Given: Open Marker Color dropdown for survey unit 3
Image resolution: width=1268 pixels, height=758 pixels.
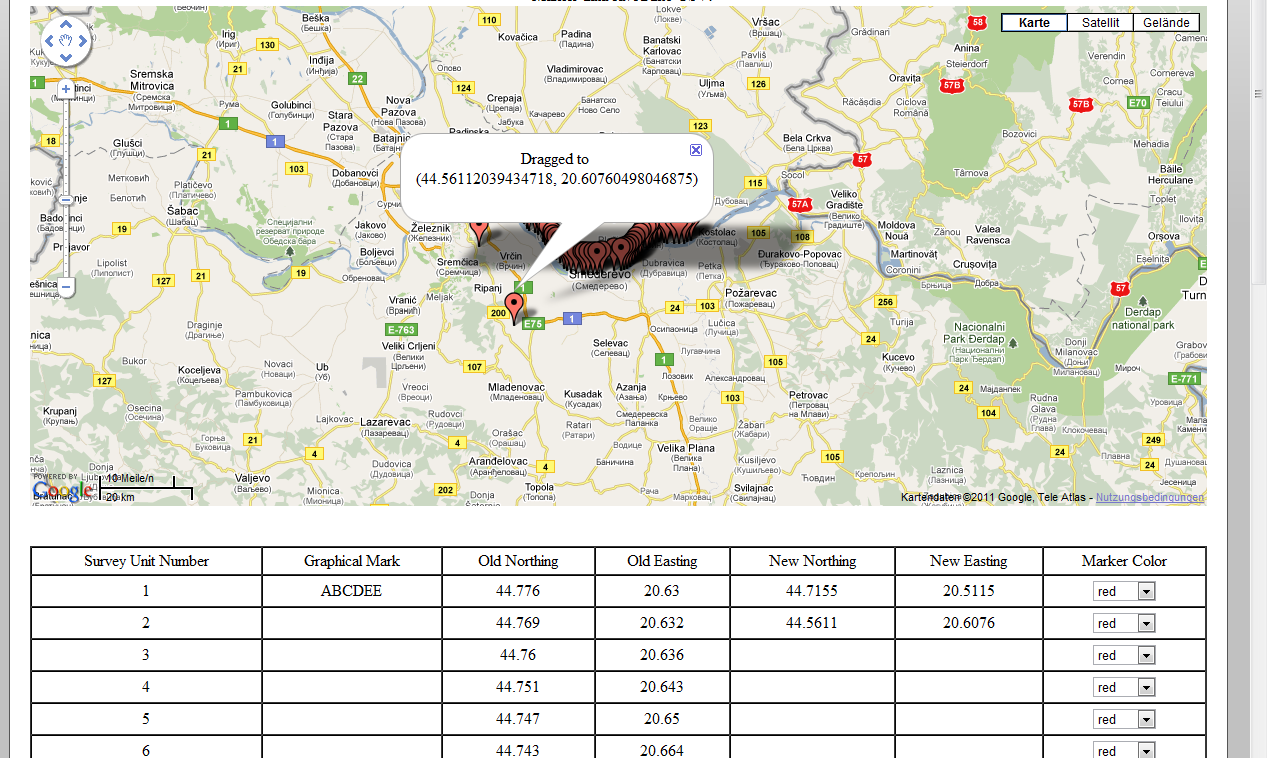Looking at the screenshot, I should [x=1124, y=656].
